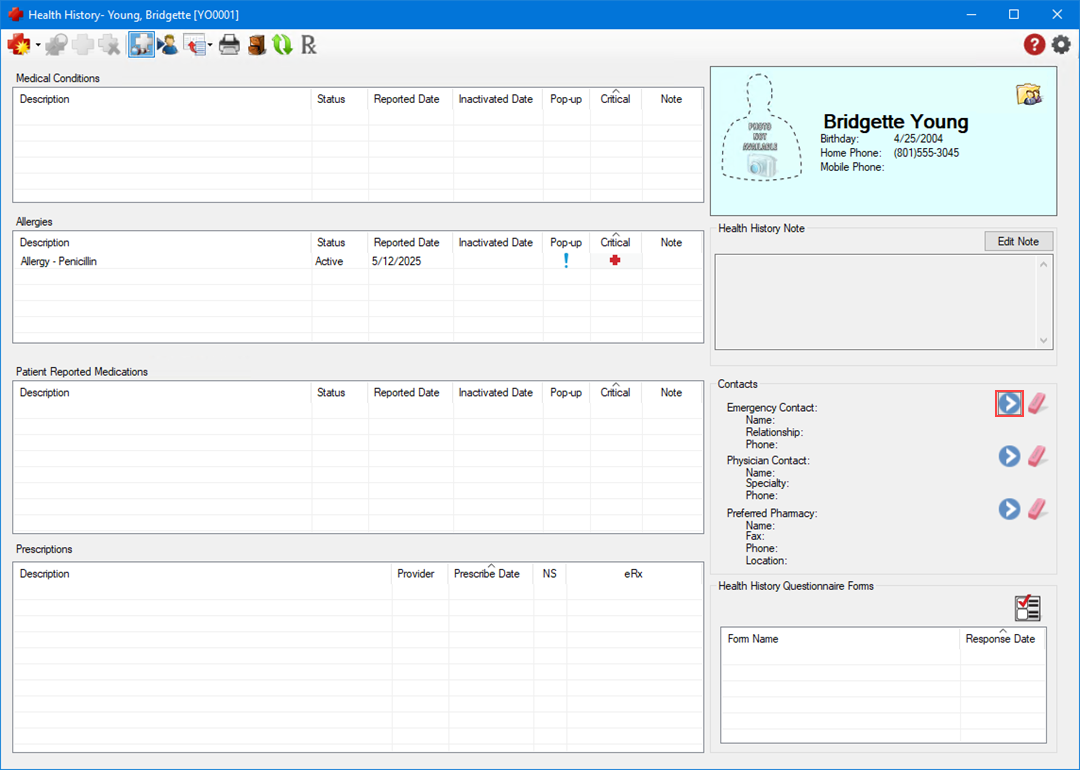Open the Rx prescriptions toolbar icon
This screenshot has width=1080, height=770.
click(309, 44)
